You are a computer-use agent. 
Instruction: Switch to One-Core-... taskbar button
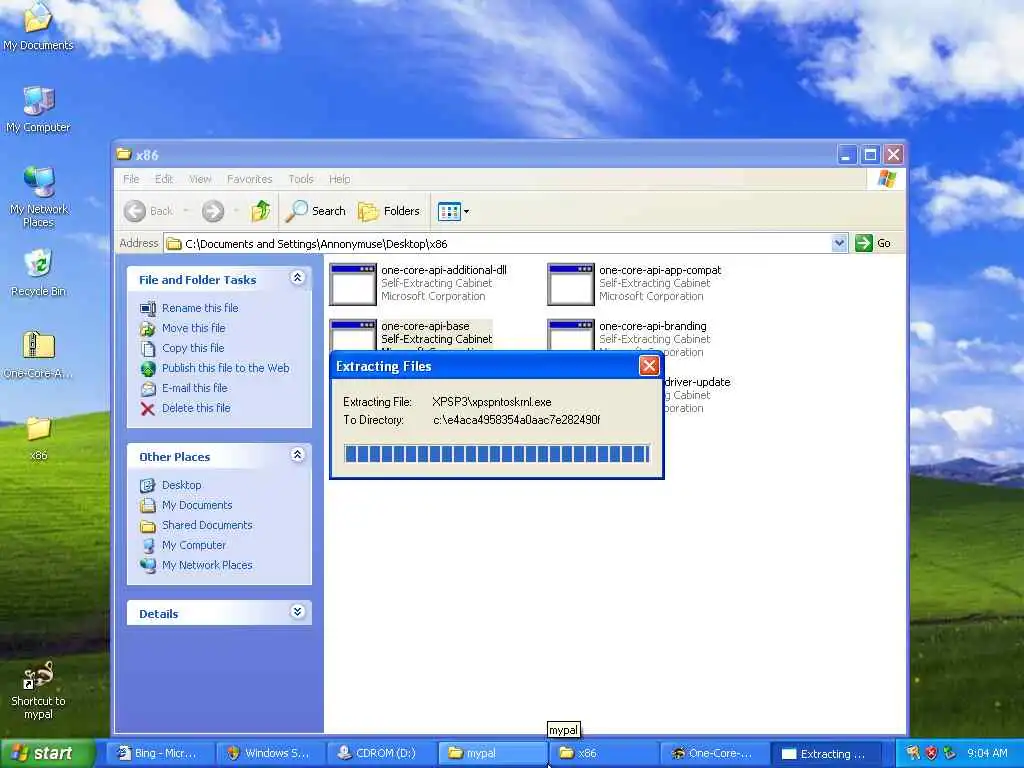pos(714,754)
